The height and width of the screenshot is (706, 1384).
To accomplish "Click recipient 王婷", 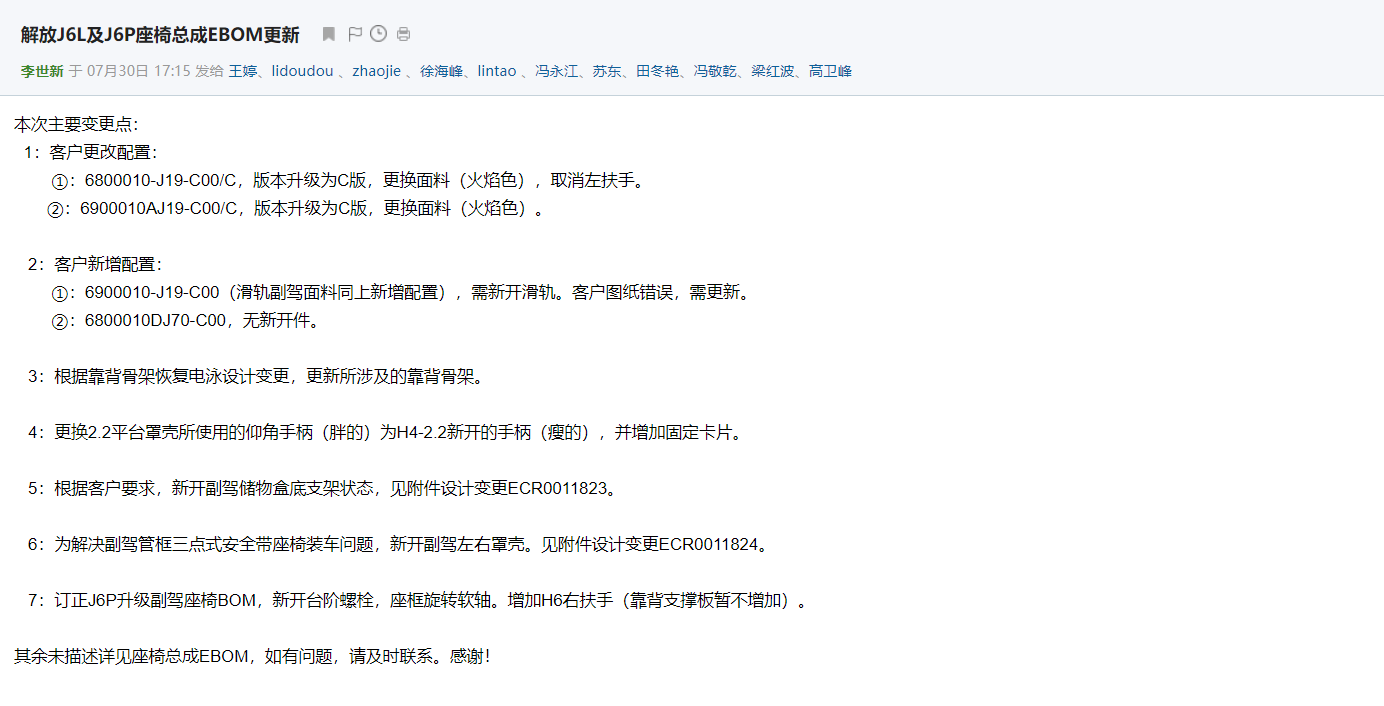I will tap(243, 71).
